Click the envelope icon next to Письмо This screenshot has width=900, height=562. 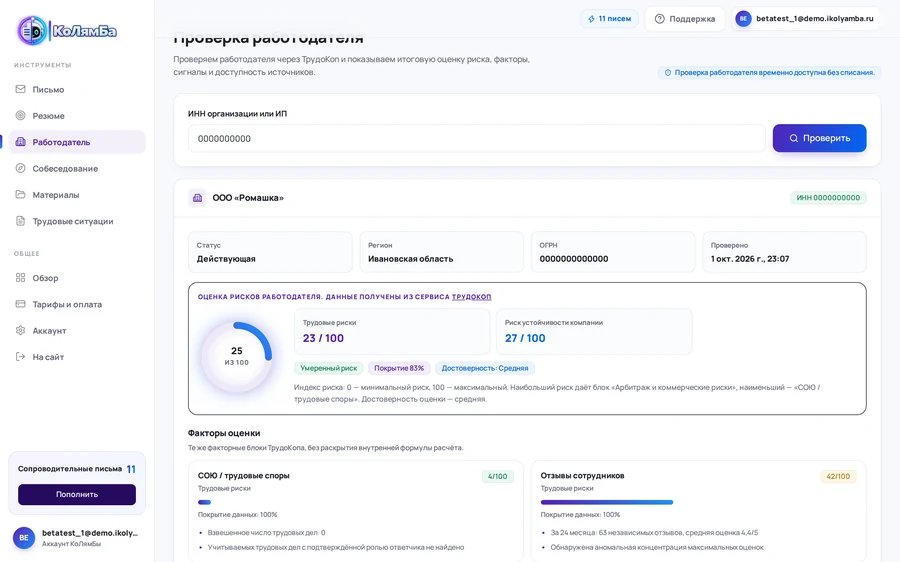coord(21,89)
